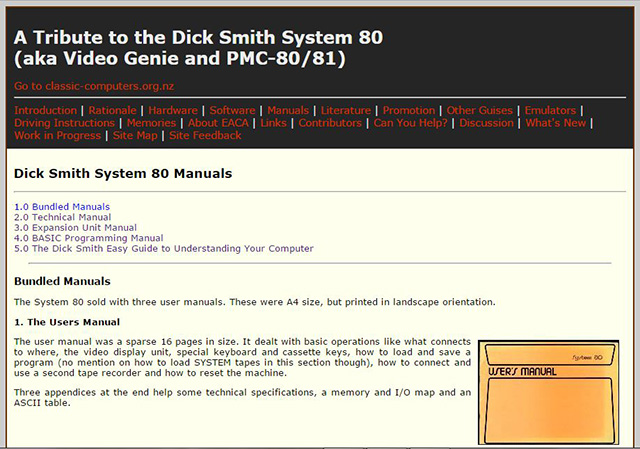Go to the Memories page

[151, 123]
